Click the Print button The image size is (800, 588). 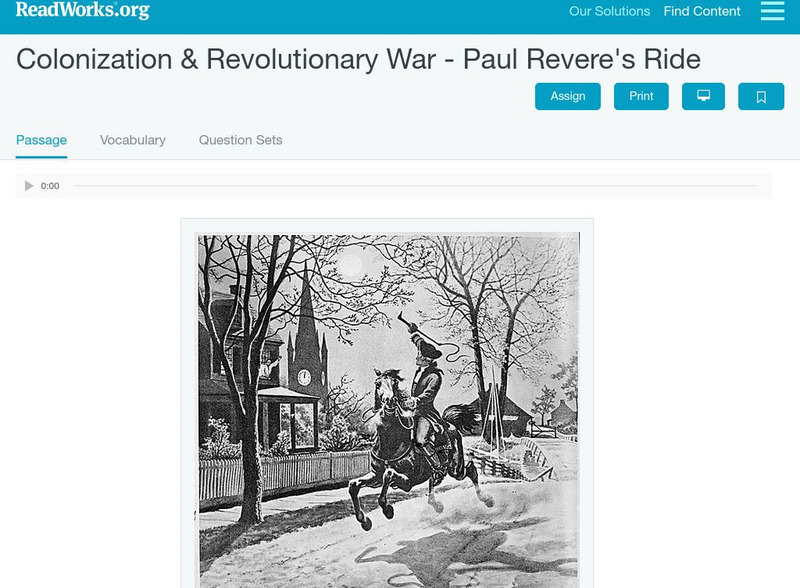pyautogui.click(x=641, y=96)
